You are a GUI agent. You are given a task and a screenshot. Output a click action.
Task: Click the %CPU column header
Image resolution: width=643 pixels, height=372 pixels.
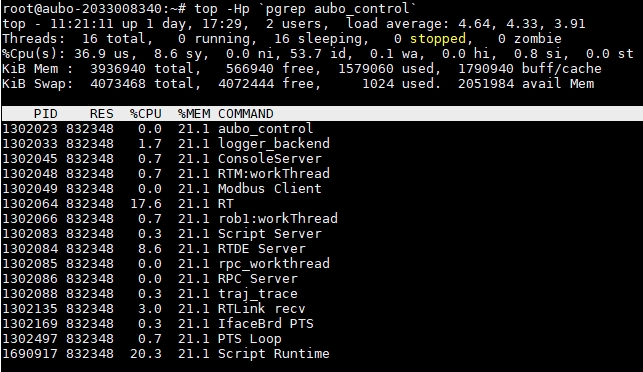pyautogui.click(x=146, y=114)
